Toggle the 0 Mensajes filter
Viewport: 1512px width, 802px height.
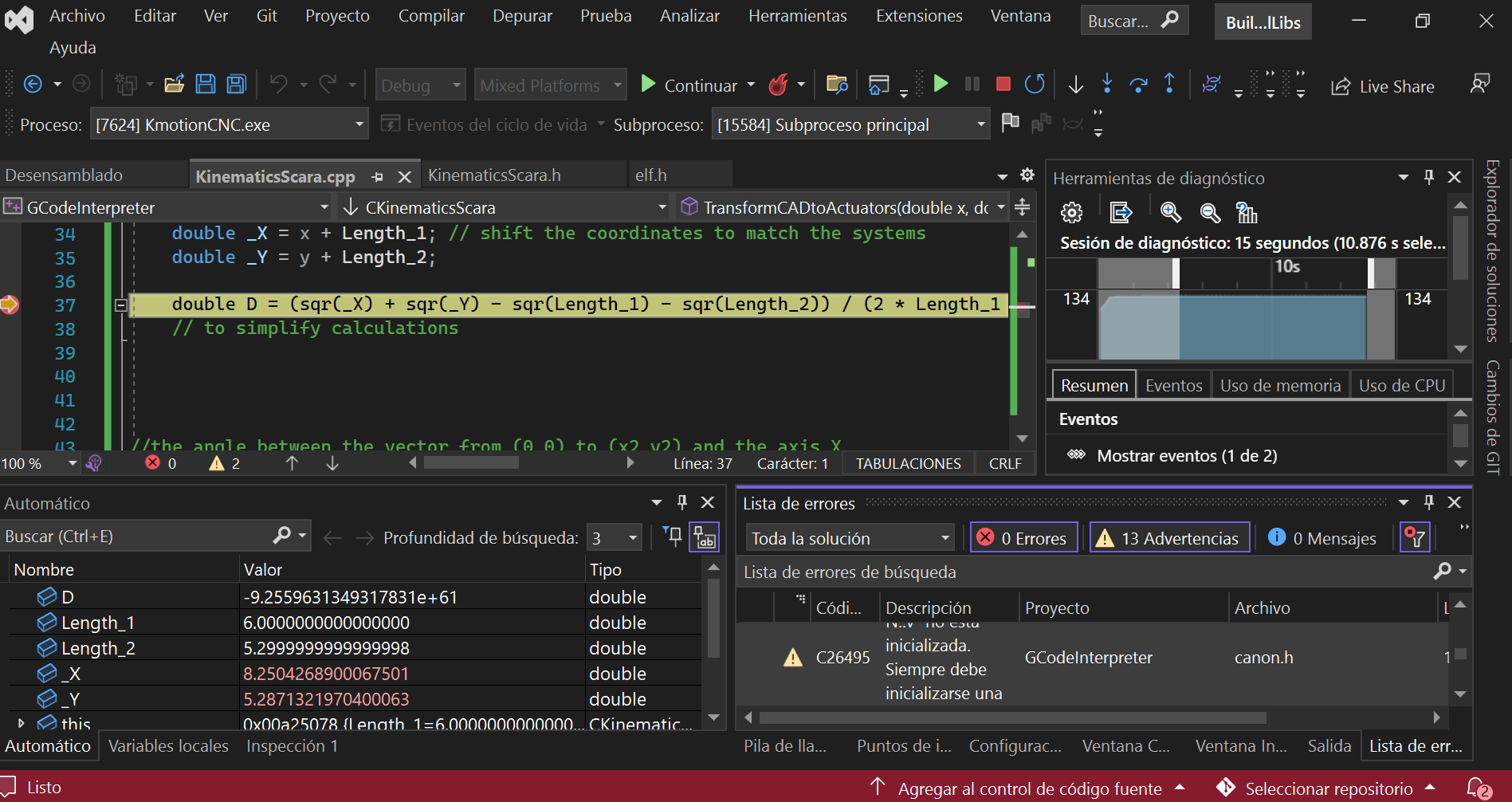[1323, 538]
